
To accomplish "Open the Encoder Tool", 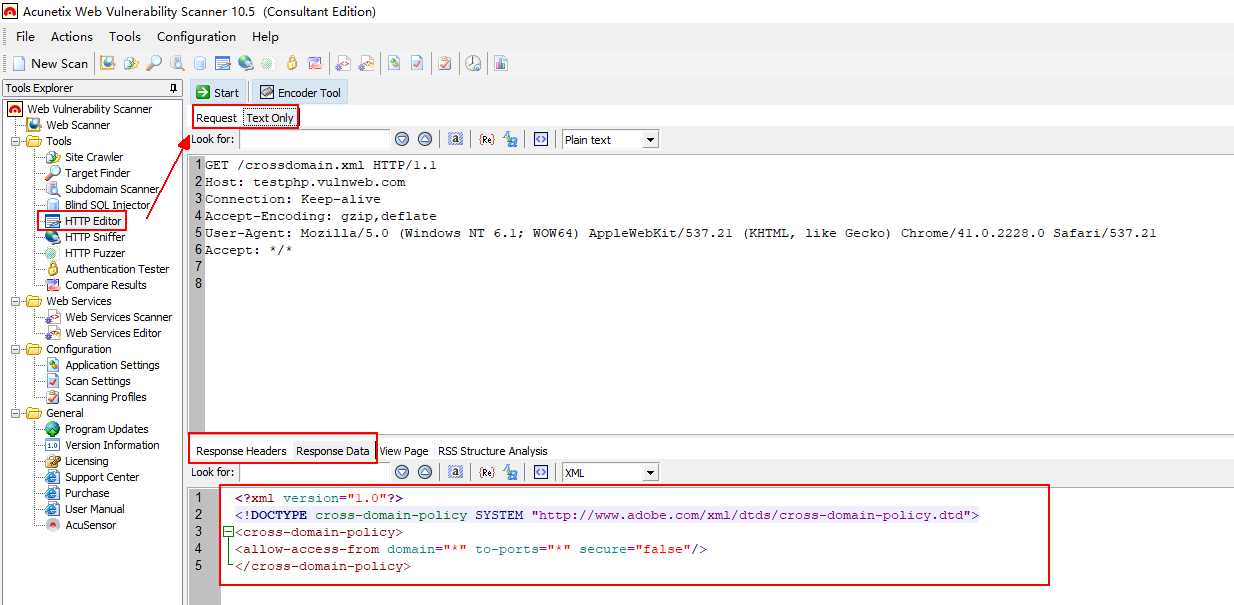I will tap(299, 92).
